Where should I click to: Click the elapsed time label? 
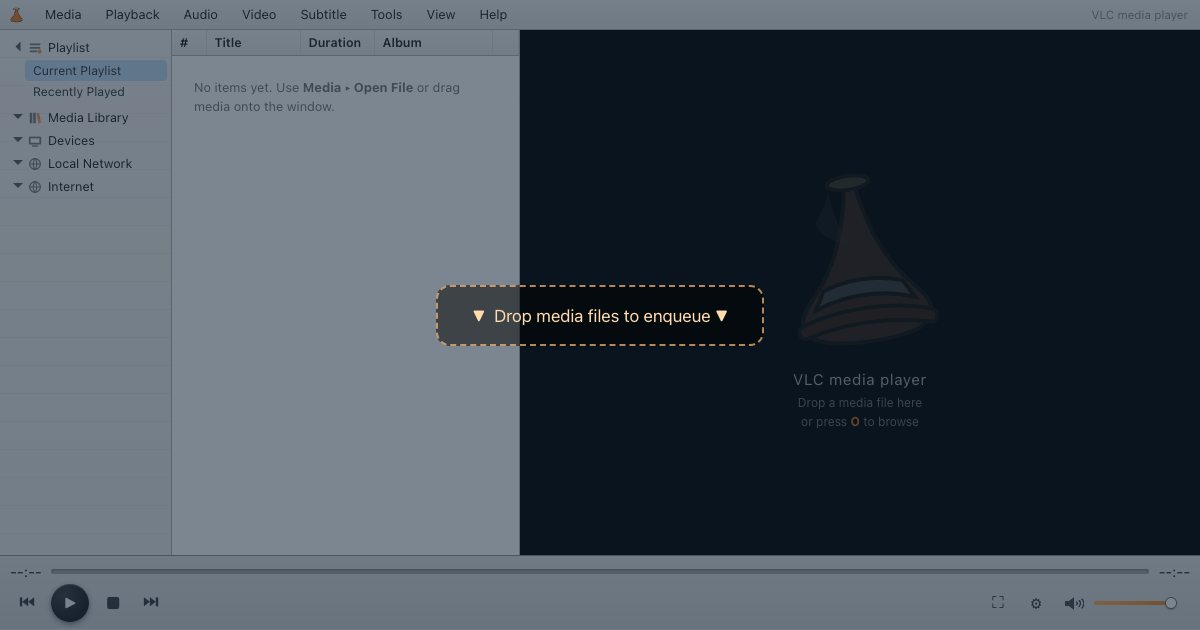26,572
